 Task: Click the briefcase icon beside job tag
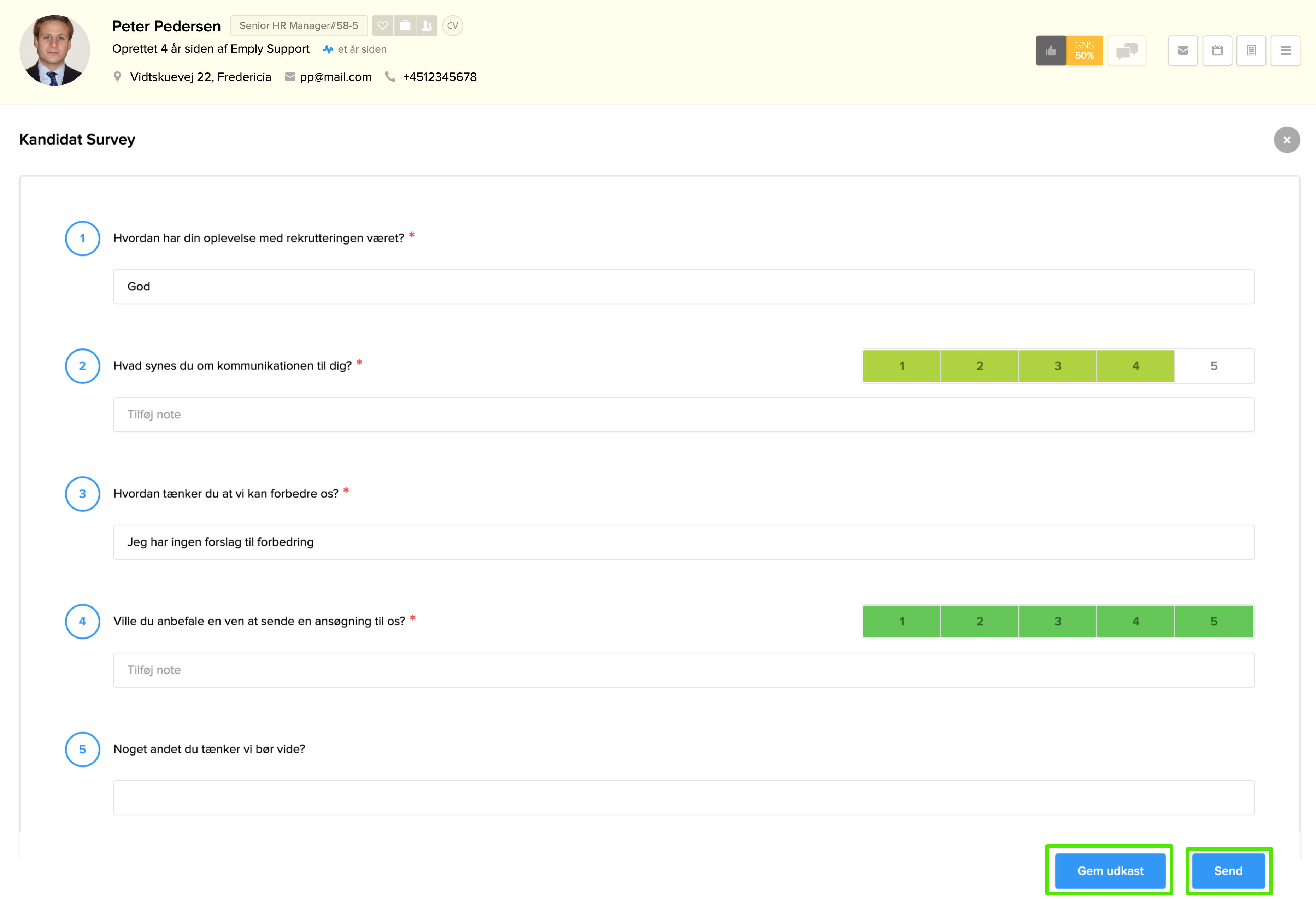pos(405,25)
